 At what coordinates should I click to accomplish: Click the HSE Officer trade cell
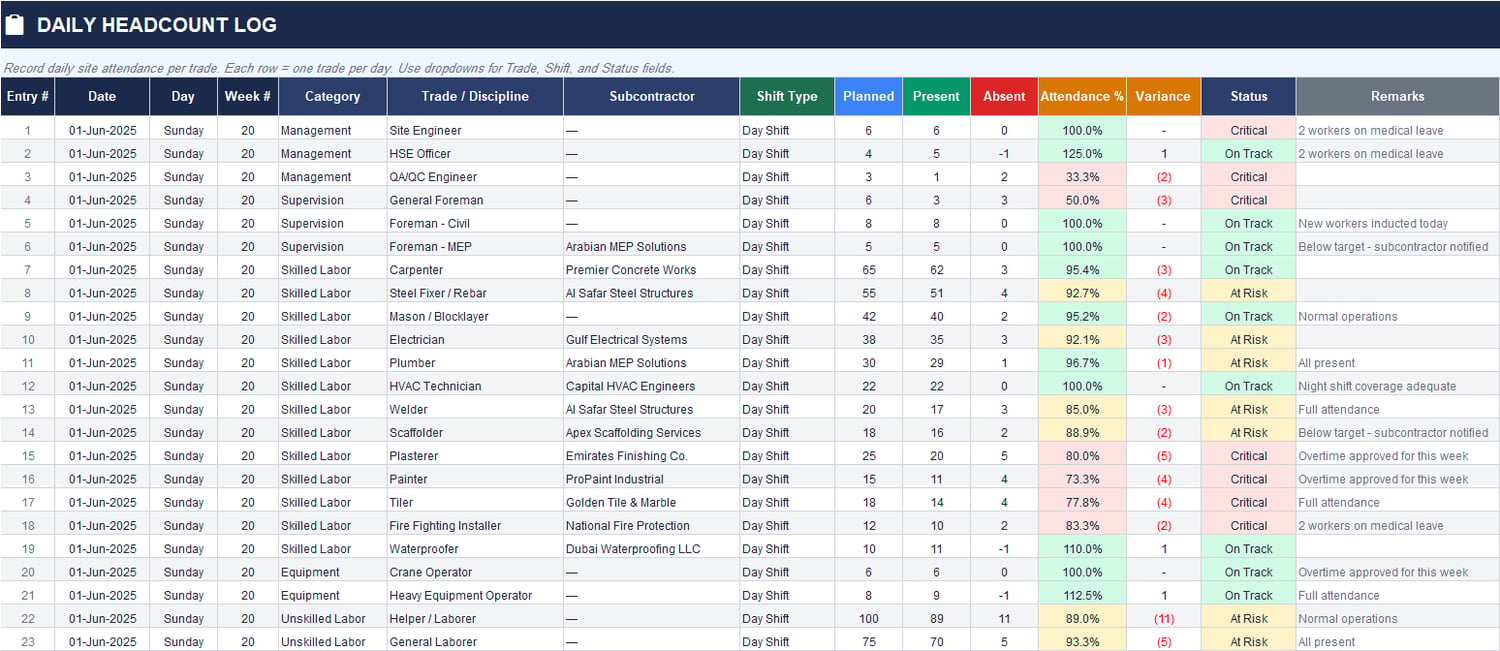(x=475, y=154)
